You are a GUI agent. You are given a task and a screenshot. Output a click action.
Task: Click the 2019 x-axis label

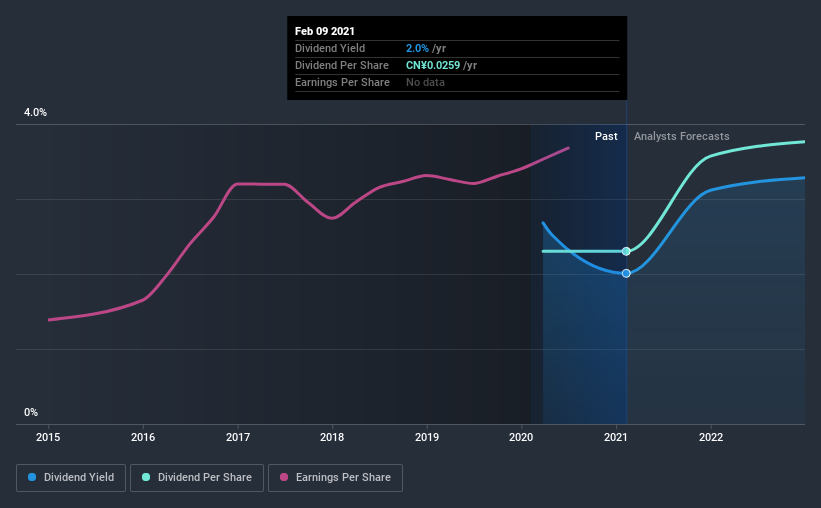427,437
